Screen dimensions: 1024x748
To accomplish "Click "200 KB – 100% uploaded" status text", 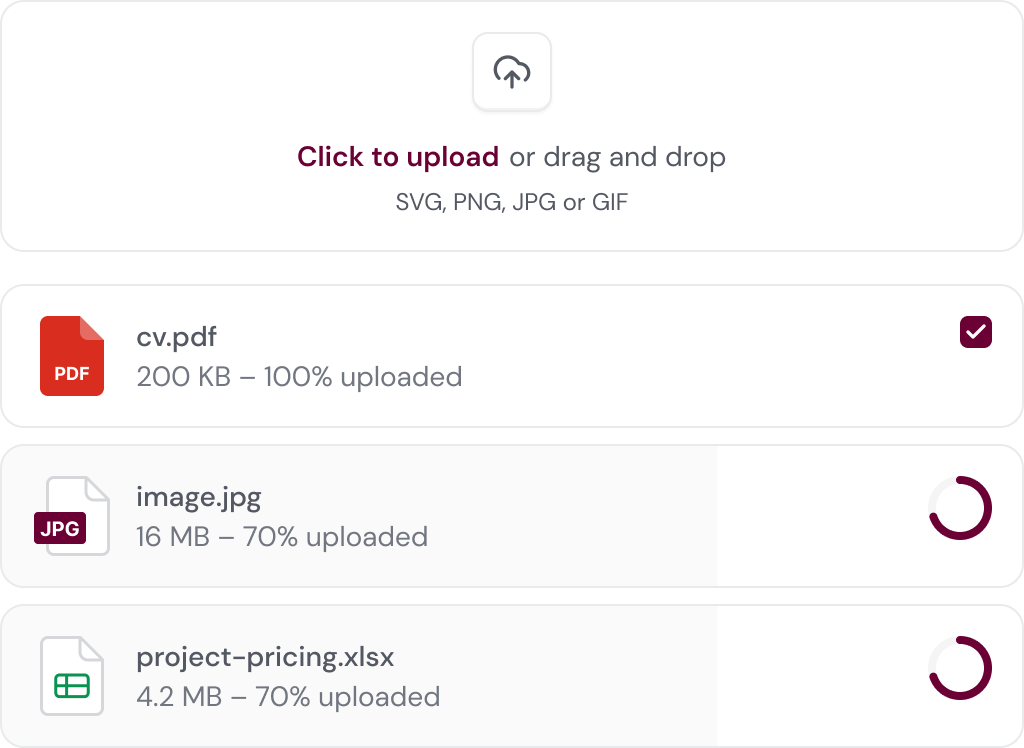I will [x=299, y=377].
